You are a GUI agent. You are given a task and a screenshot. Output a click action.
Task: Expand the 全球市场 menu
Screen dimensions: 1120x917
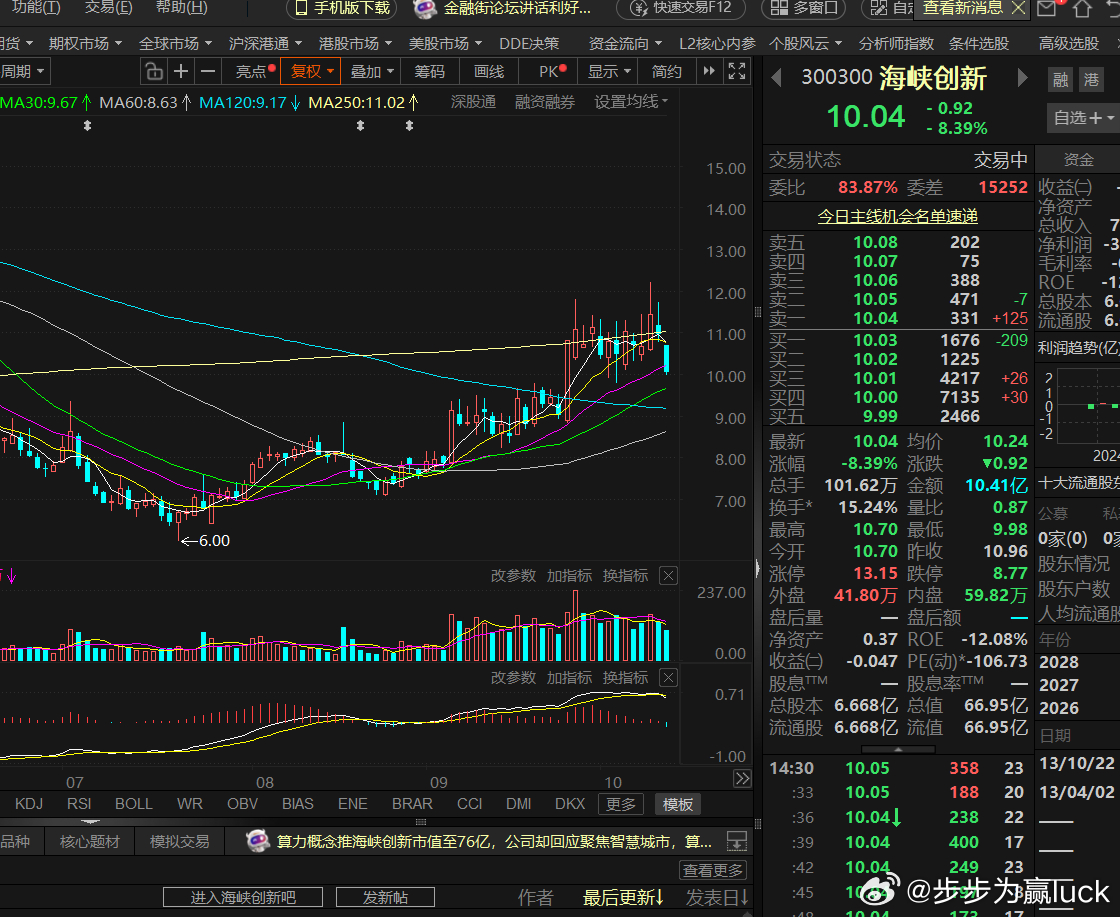tap(175, 44)
